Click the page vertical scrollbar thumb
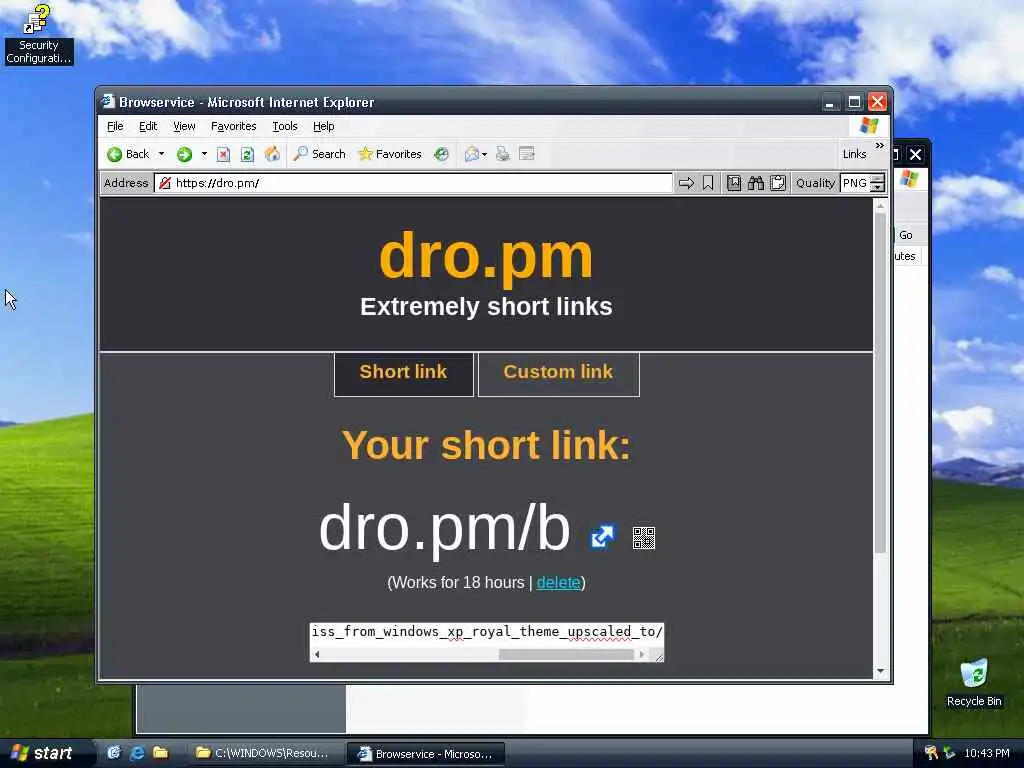The image size is (1024, 768). 880,383
